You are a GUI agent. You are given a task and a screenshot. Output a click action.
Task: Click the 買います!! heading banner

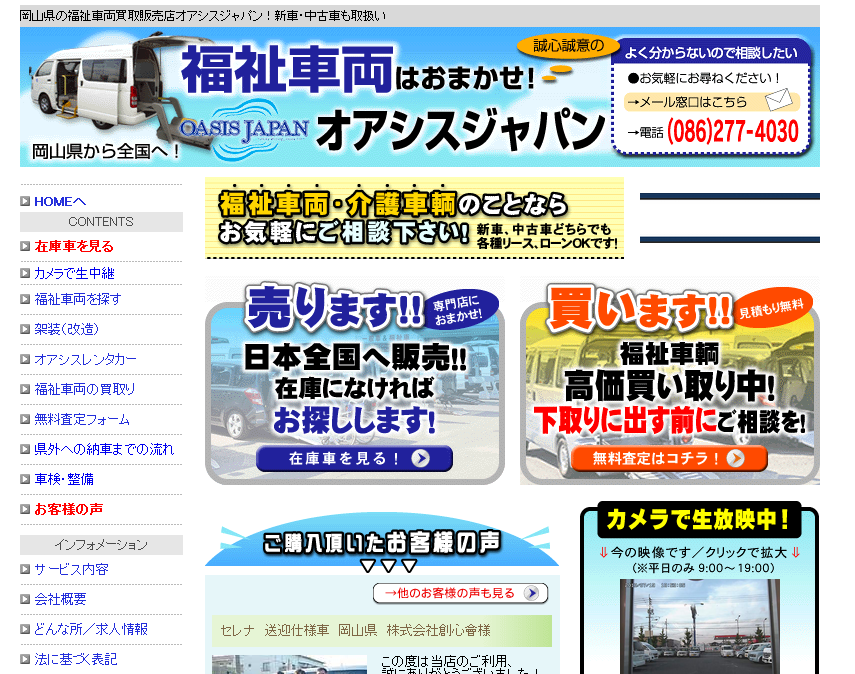[x=639, y=310]
